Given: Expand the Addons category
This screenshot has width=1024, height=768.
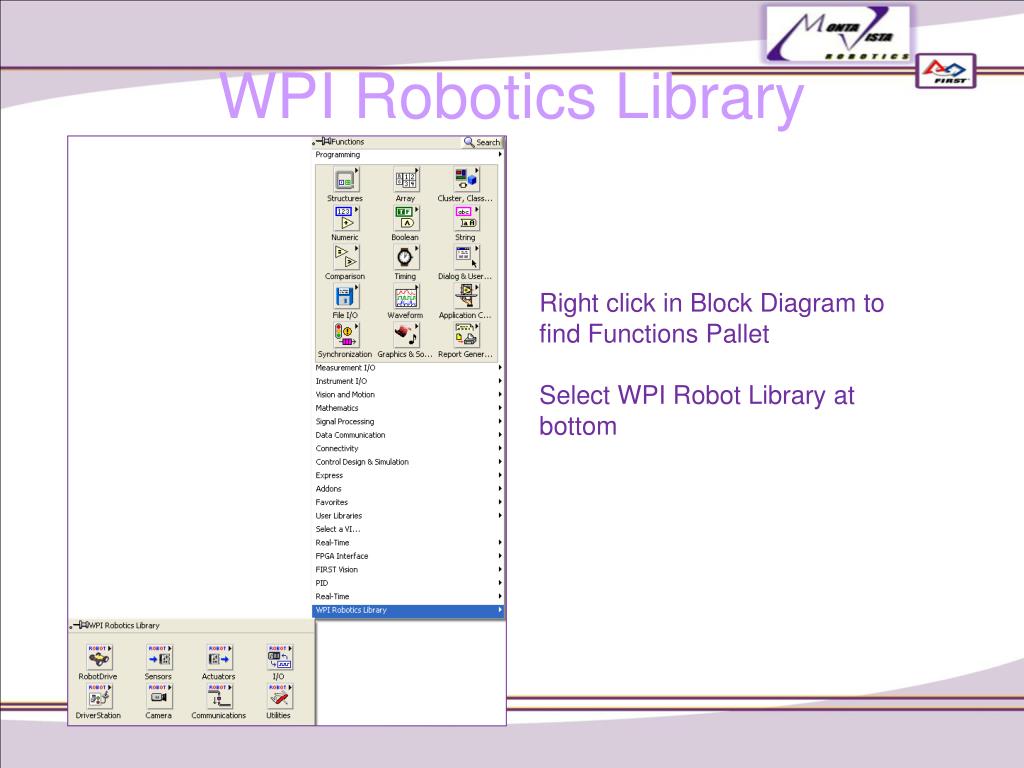Looking at the screenshot, I should coord(409,488).
